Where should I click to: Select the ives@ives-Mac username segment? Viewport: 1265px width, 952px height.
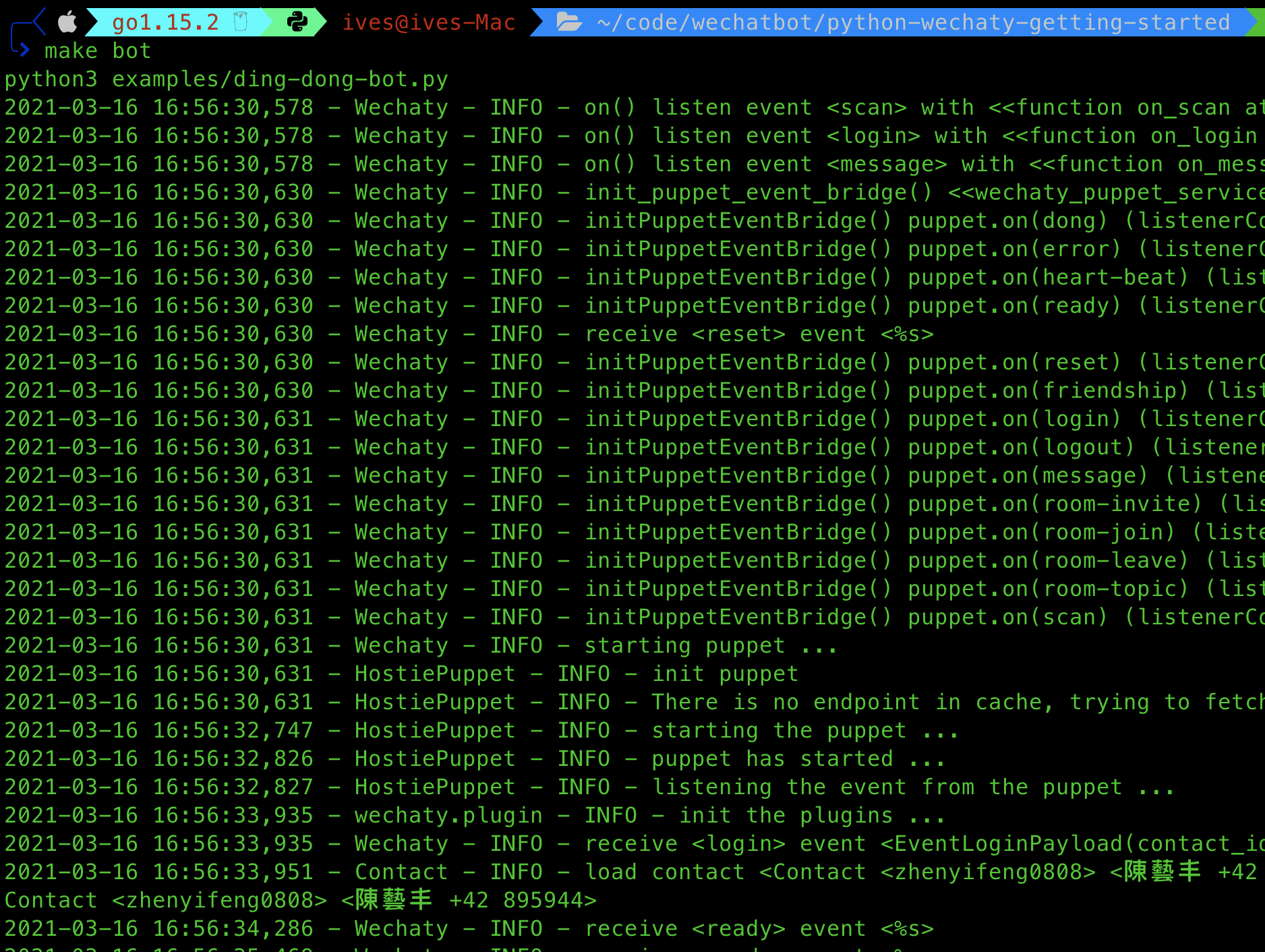(429, 22)
